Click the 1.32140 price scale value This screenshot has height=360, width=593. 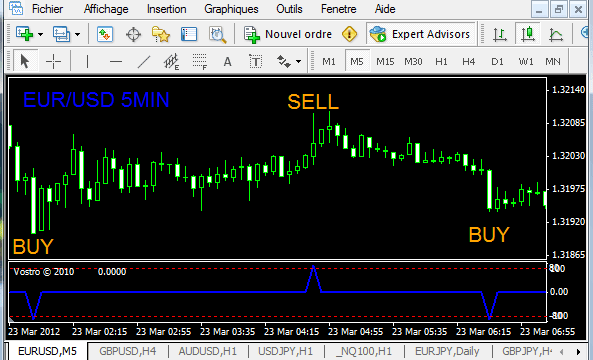pos(568,90)
